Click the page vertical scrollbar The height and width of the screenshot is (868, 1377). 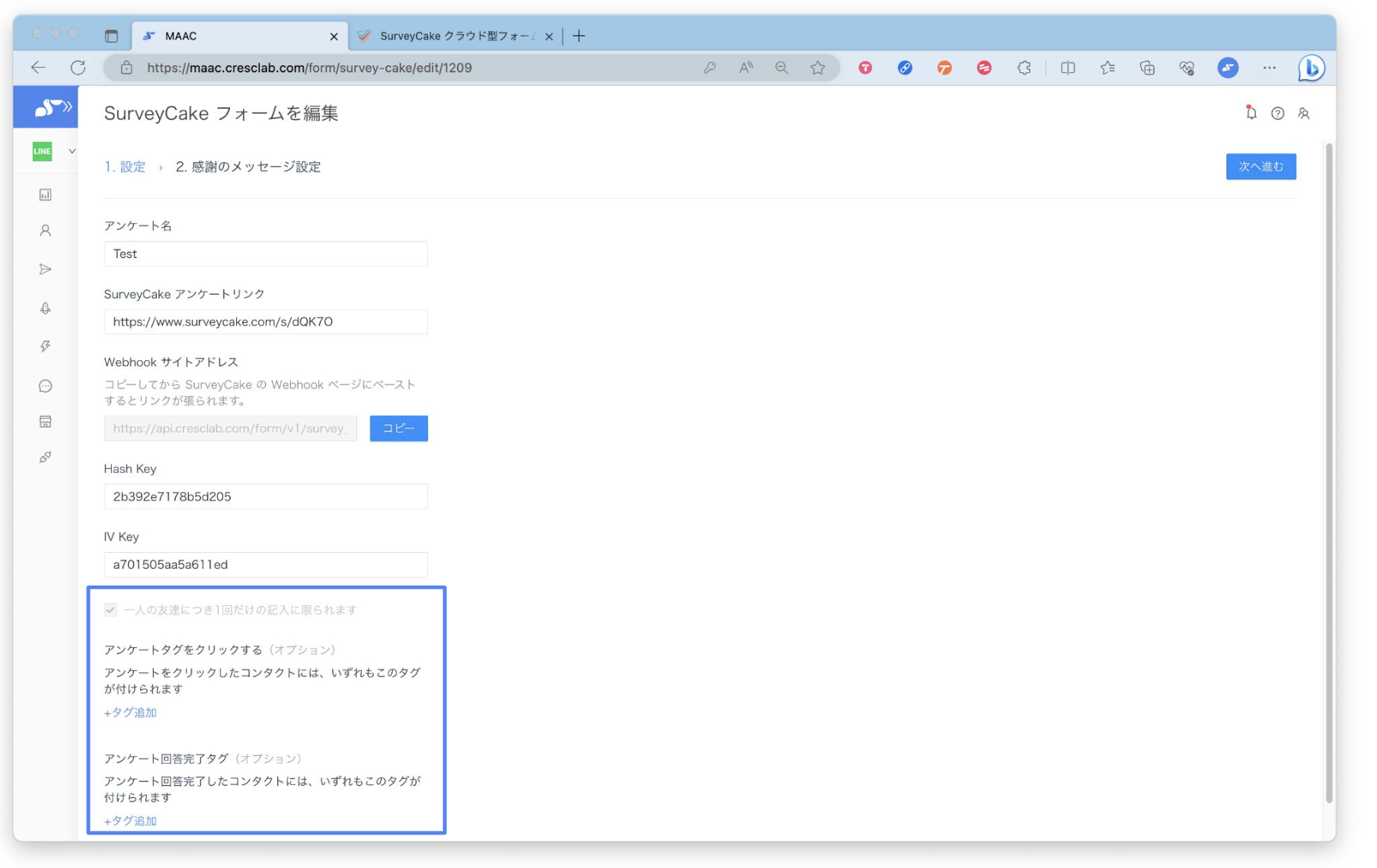1329,472
